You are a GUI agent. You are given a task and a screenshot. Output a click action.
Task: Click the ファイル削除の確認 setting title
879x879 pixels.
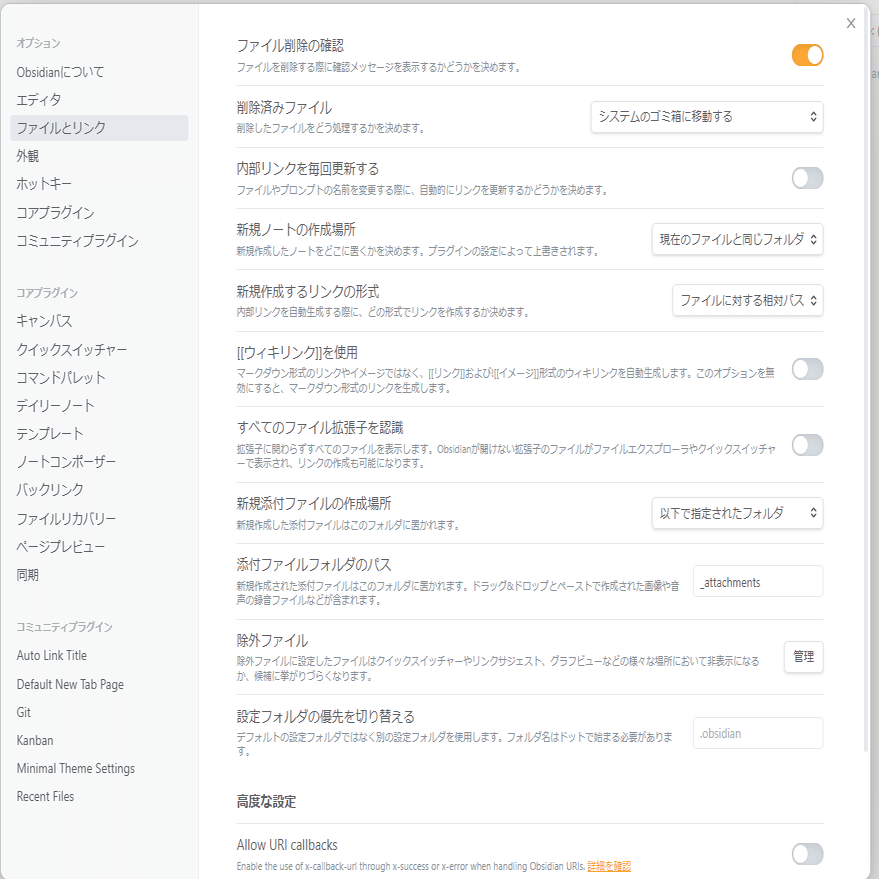click(x=290, y=45)
